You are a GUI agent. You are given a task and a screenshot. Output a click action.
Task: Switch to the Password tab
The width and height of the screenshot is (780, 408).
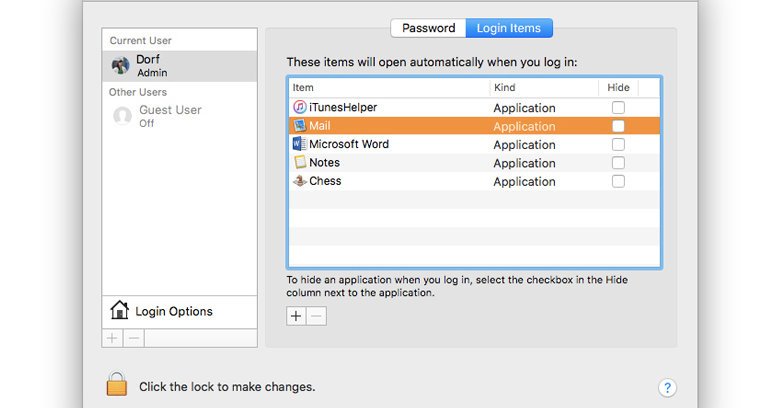428,28
